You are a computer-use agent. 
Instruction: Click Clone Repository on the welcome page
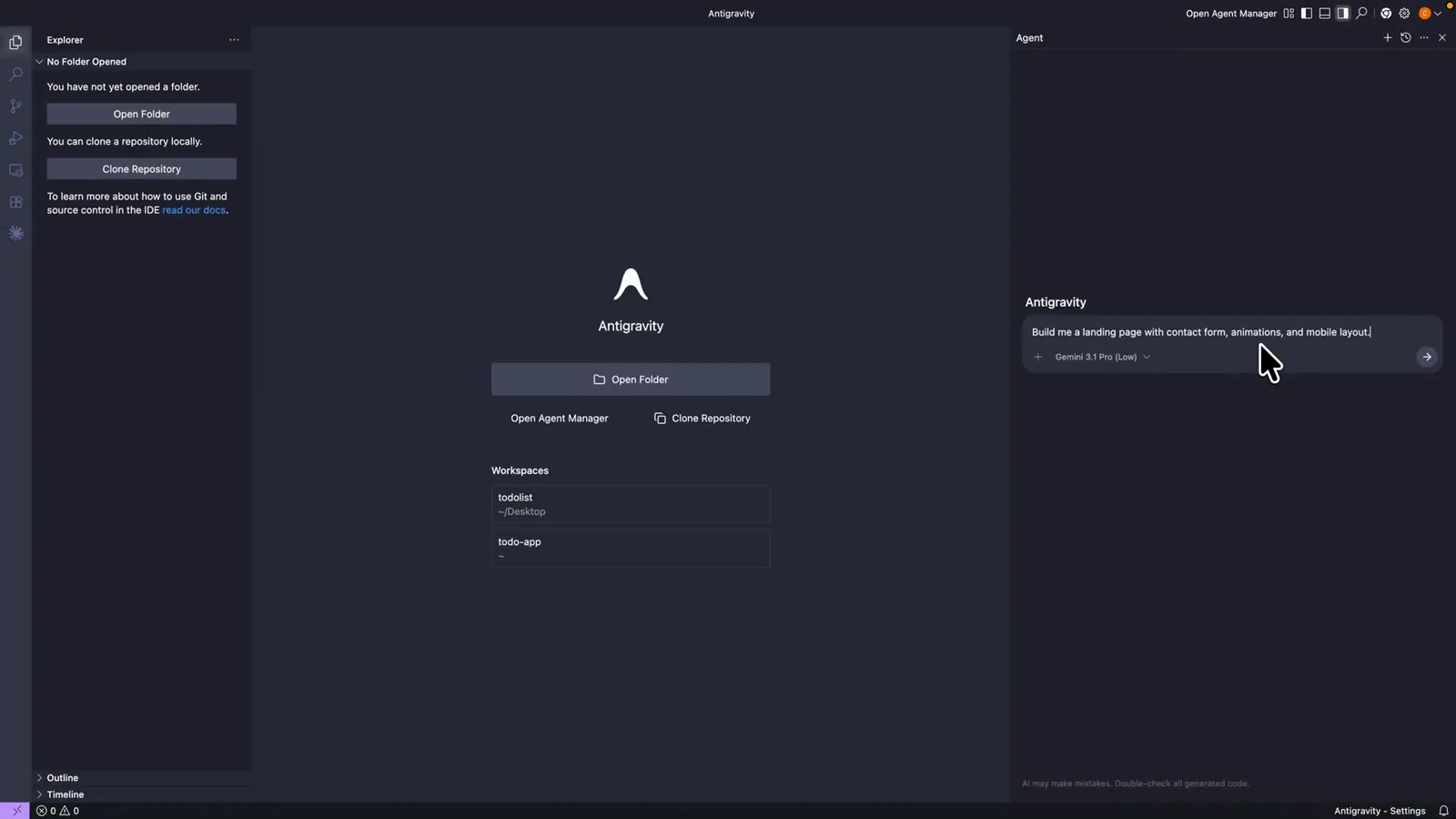click(x=703, y=419)
